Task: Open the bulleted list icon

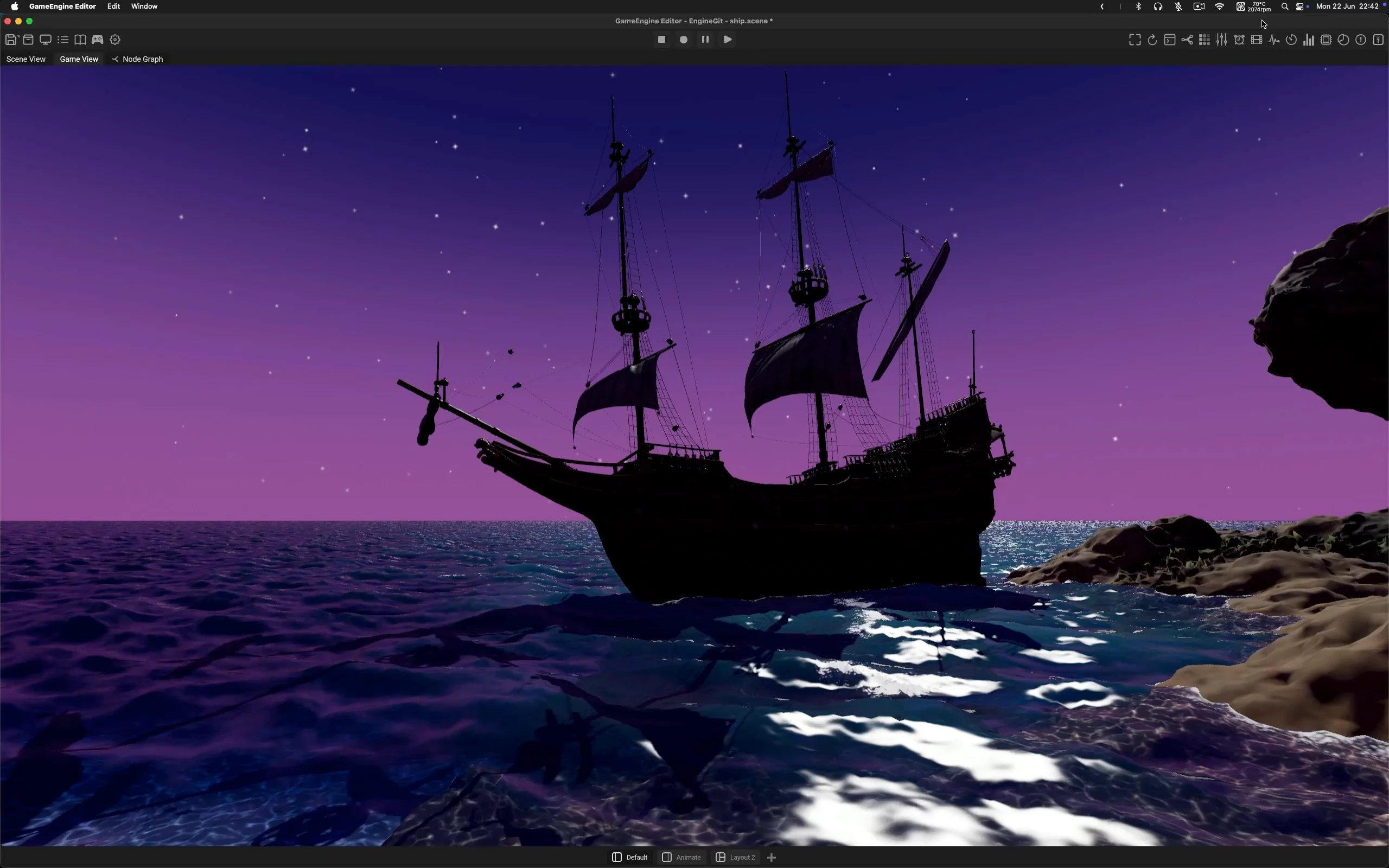Action: (x=63, y=40)
